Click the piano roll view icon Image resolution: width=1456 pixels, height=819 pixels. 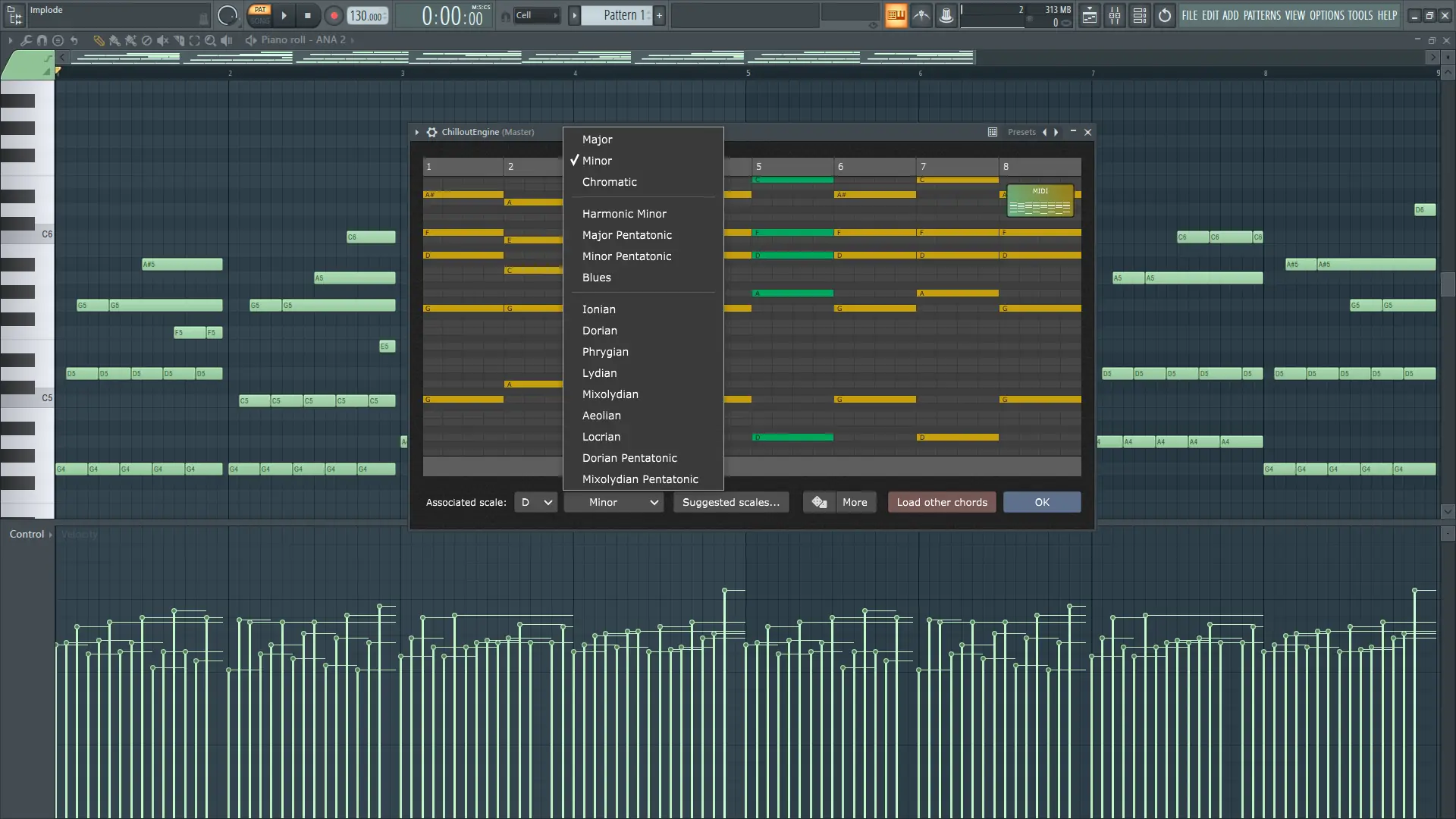[x=896, y=15]
